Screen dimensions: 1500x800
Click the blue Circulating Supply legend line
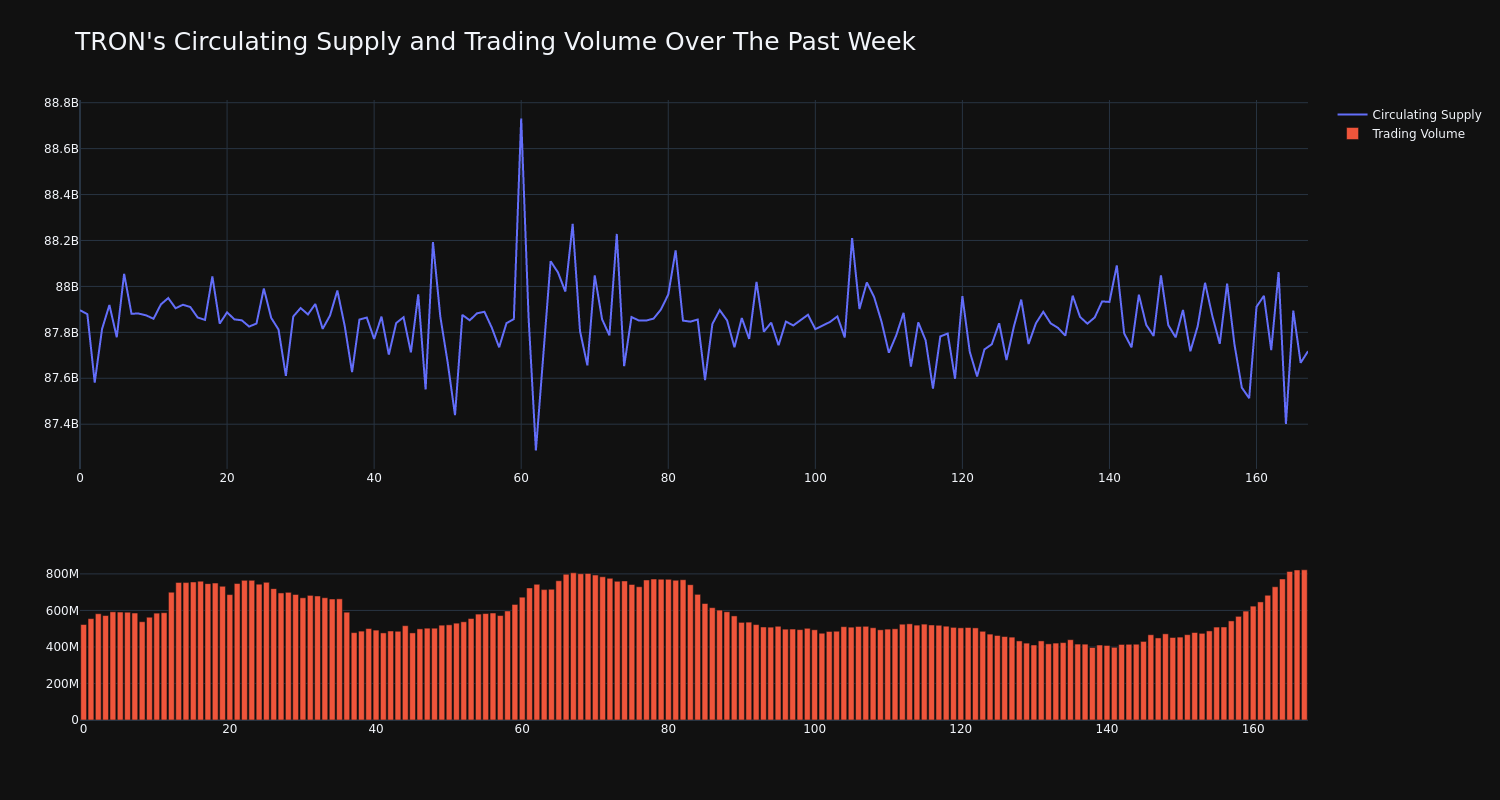[x=1352, y=115]
